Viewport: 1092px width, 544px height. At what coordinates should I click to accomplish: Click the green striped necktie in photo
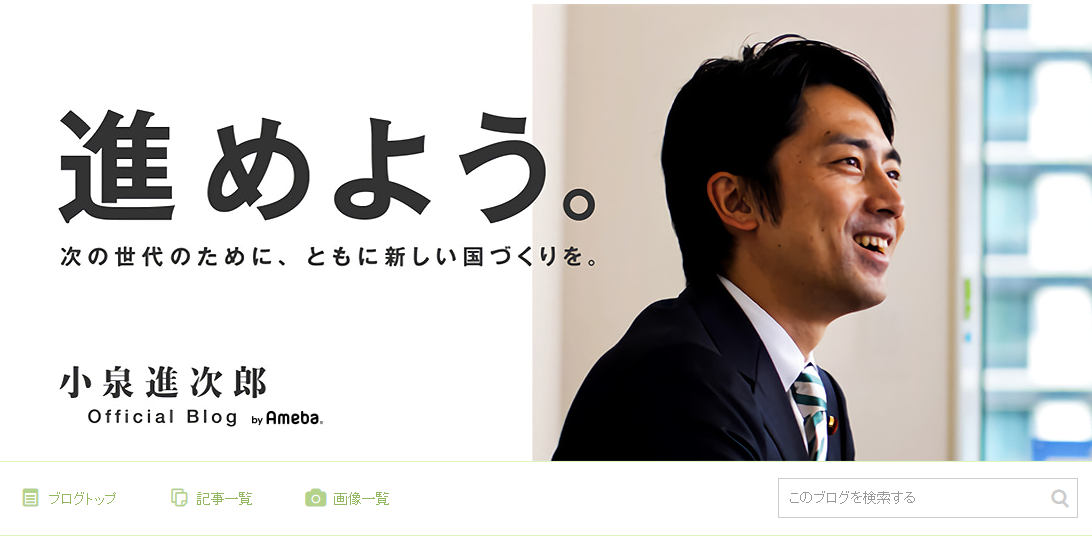[811, 411]
